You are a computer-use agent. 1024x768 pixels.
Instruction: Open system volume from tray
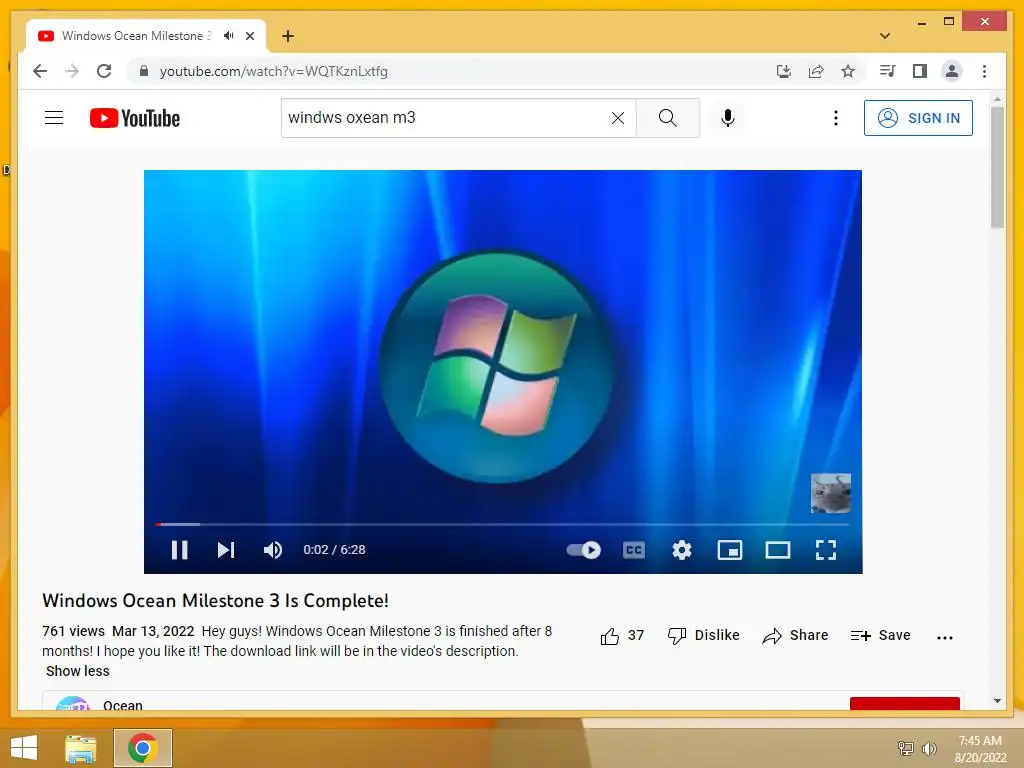(929, 748)
